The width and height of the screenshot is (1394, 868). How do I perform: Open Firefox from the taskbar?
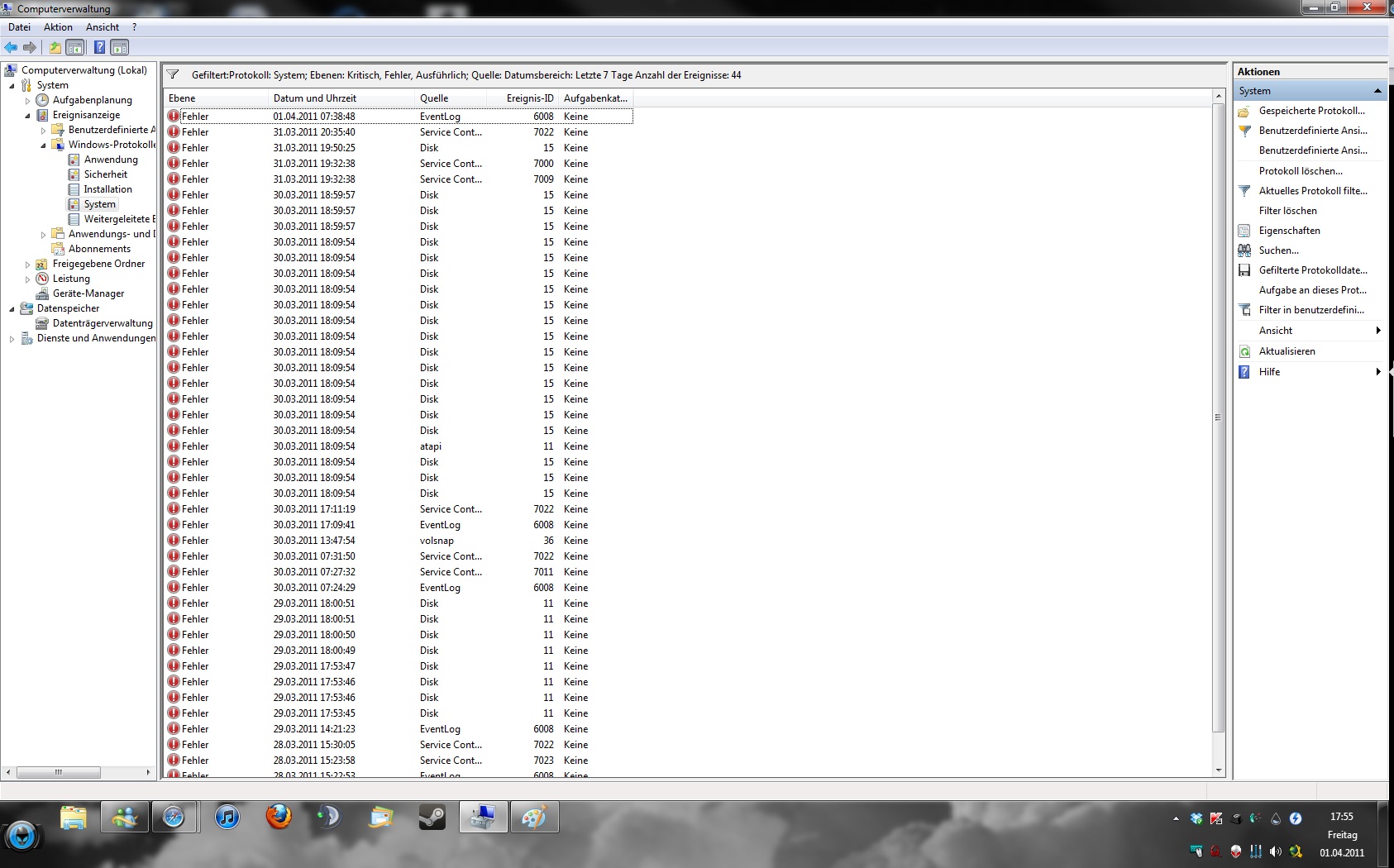click(279, 818)
